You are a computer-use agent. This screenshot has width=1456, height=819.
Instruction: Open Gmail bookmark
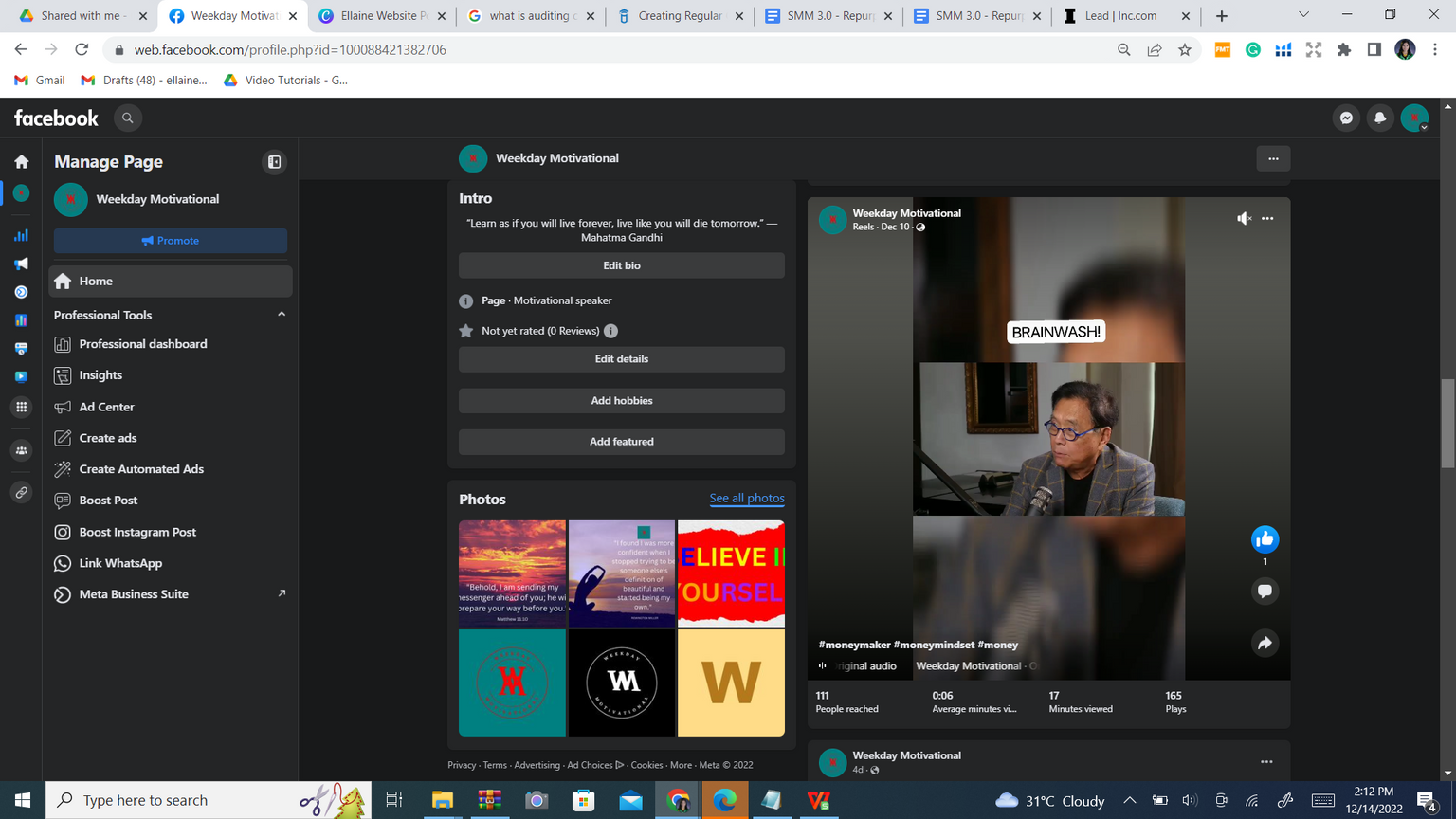(x=40, y=81)
